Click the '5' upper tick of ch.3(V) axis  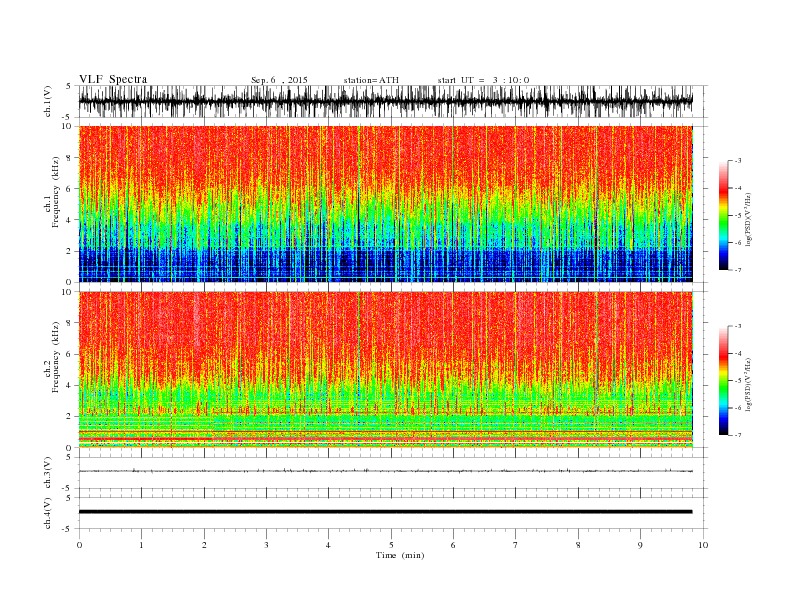click(69, 457)
